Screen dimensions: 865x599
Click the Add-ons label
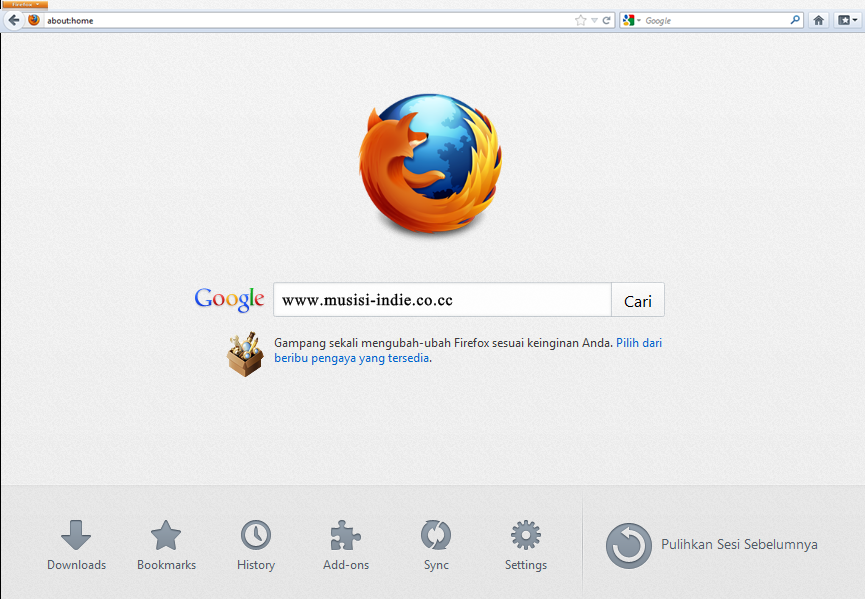tap(346, 565)
